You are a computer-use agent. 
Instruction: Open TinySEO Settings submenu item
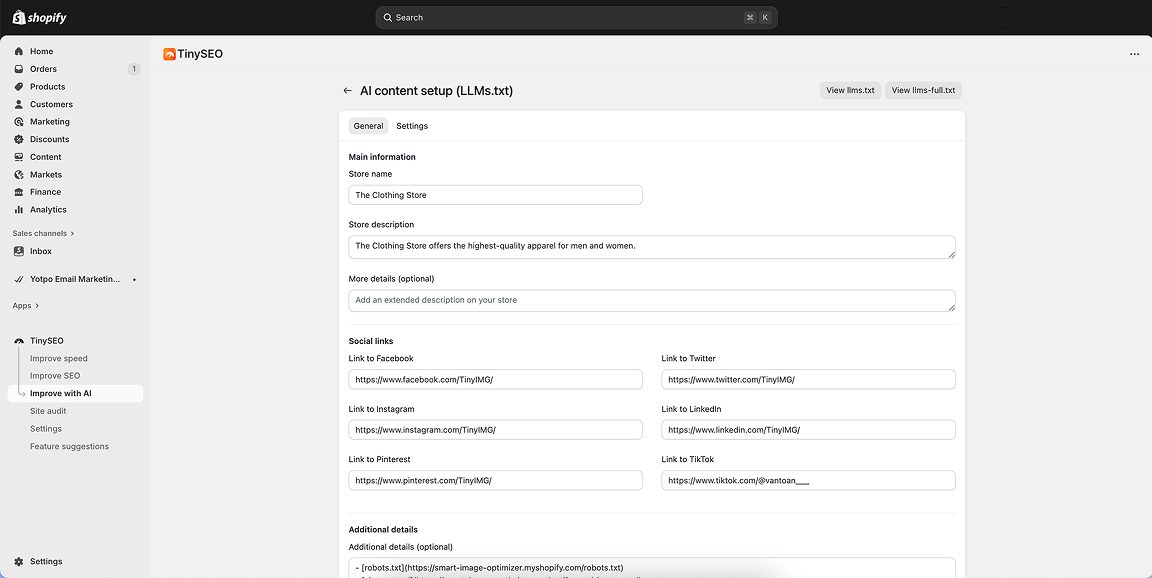(x=46, y=429)
